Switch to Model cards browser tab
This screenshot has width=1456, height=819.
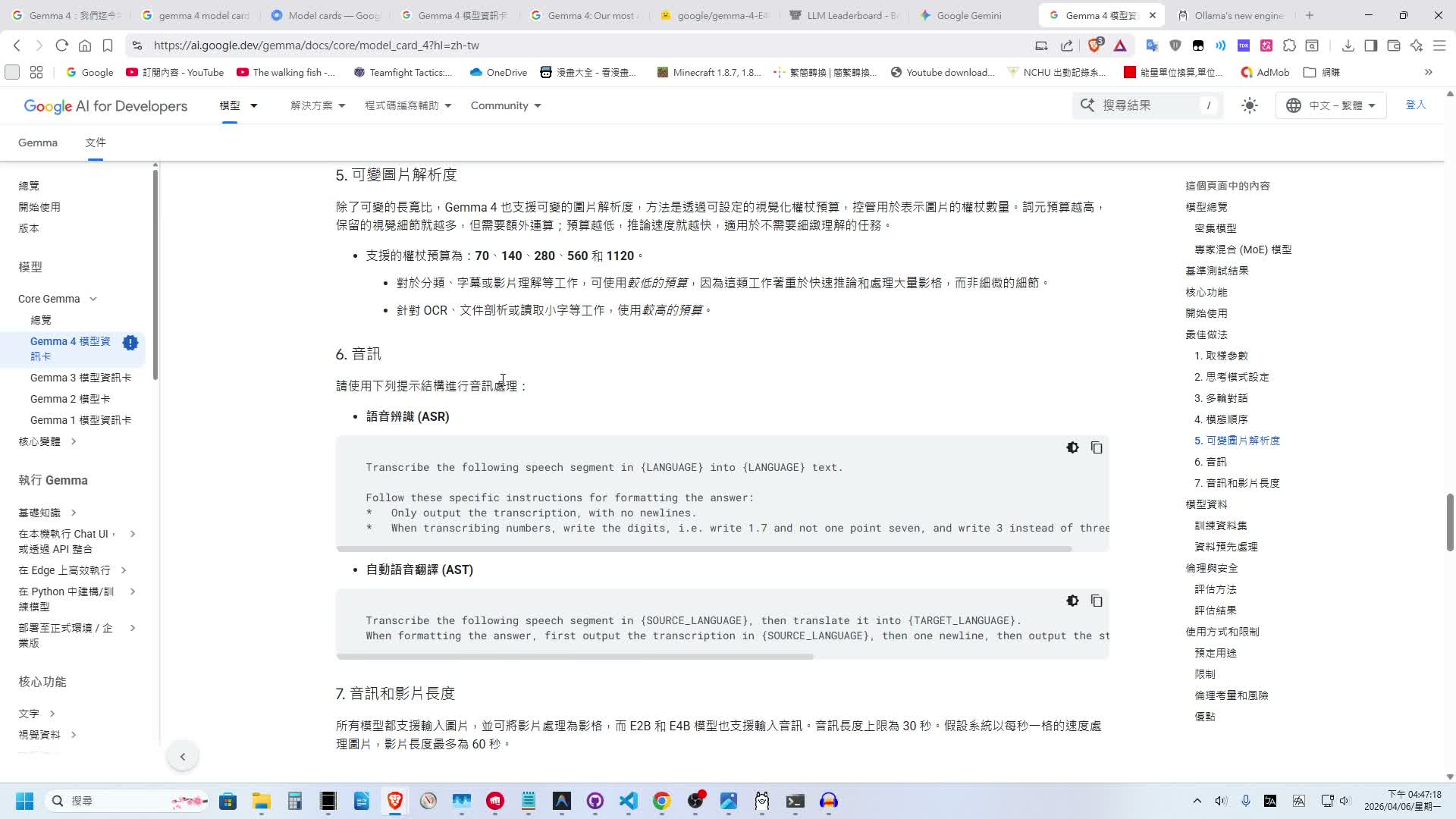326,15
